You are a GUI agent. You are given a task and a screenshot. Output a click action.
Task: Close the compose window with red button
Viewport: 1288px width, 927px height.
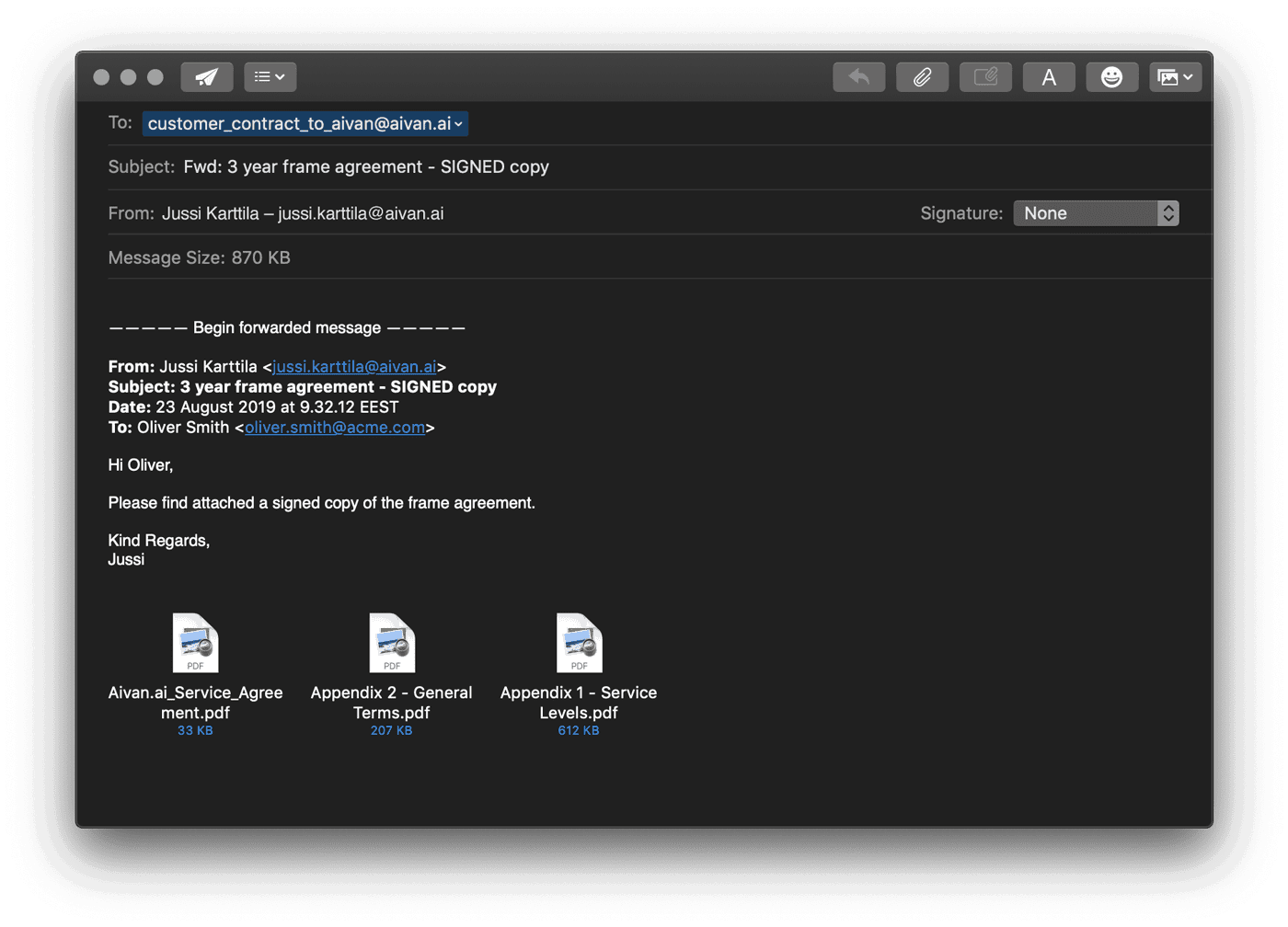point(101,77)
